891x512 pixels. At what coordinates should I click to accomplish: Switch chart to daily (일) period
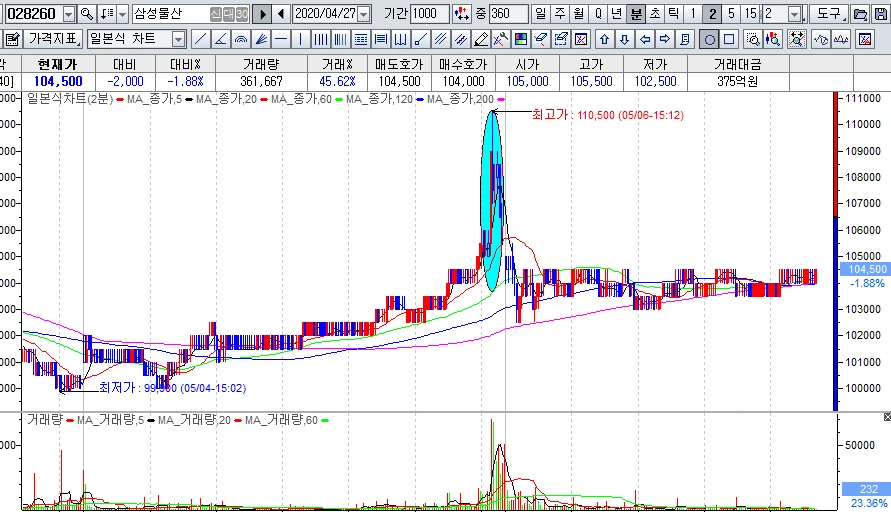tap(540, 14)
